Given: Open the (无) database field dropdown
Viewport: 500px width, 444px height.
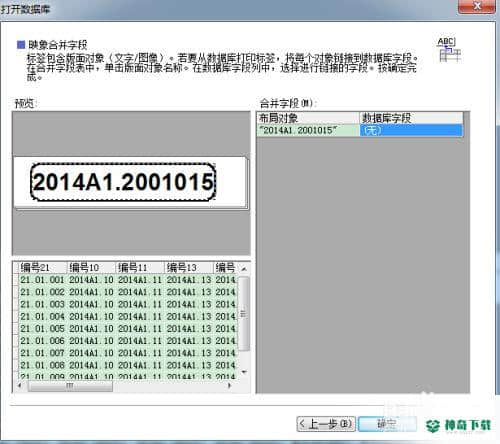Looking at the screenshot, I should pyautogui.click(x=411, y=130).
